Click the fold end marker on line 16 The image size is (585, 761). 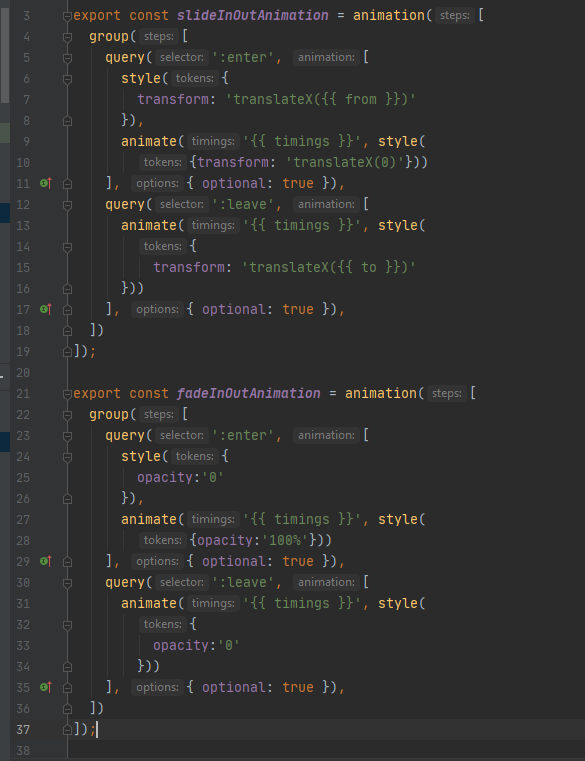67,289
